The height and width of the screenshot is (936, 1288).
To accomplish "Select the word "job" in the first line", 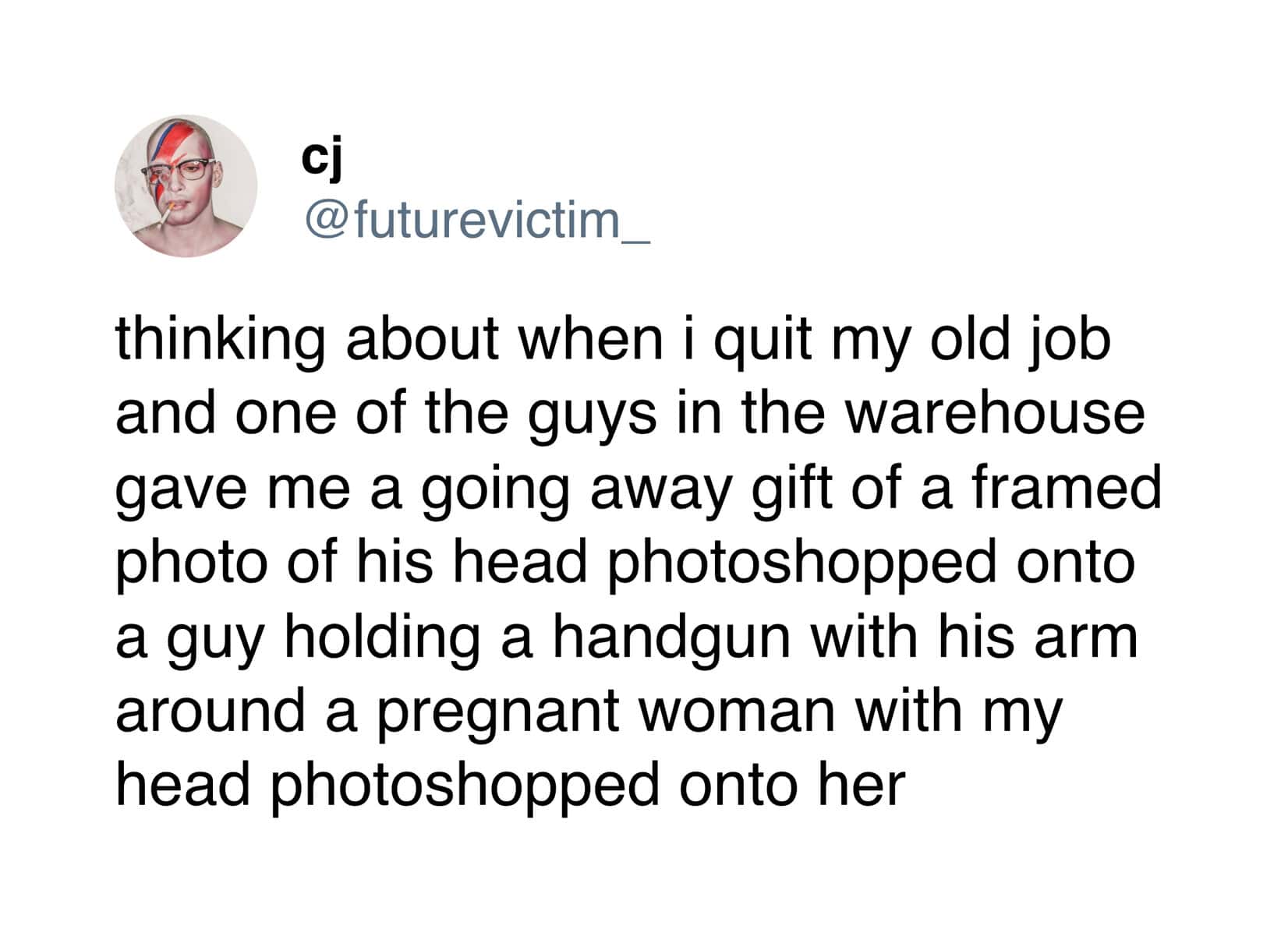I will tap(1076, 341).
